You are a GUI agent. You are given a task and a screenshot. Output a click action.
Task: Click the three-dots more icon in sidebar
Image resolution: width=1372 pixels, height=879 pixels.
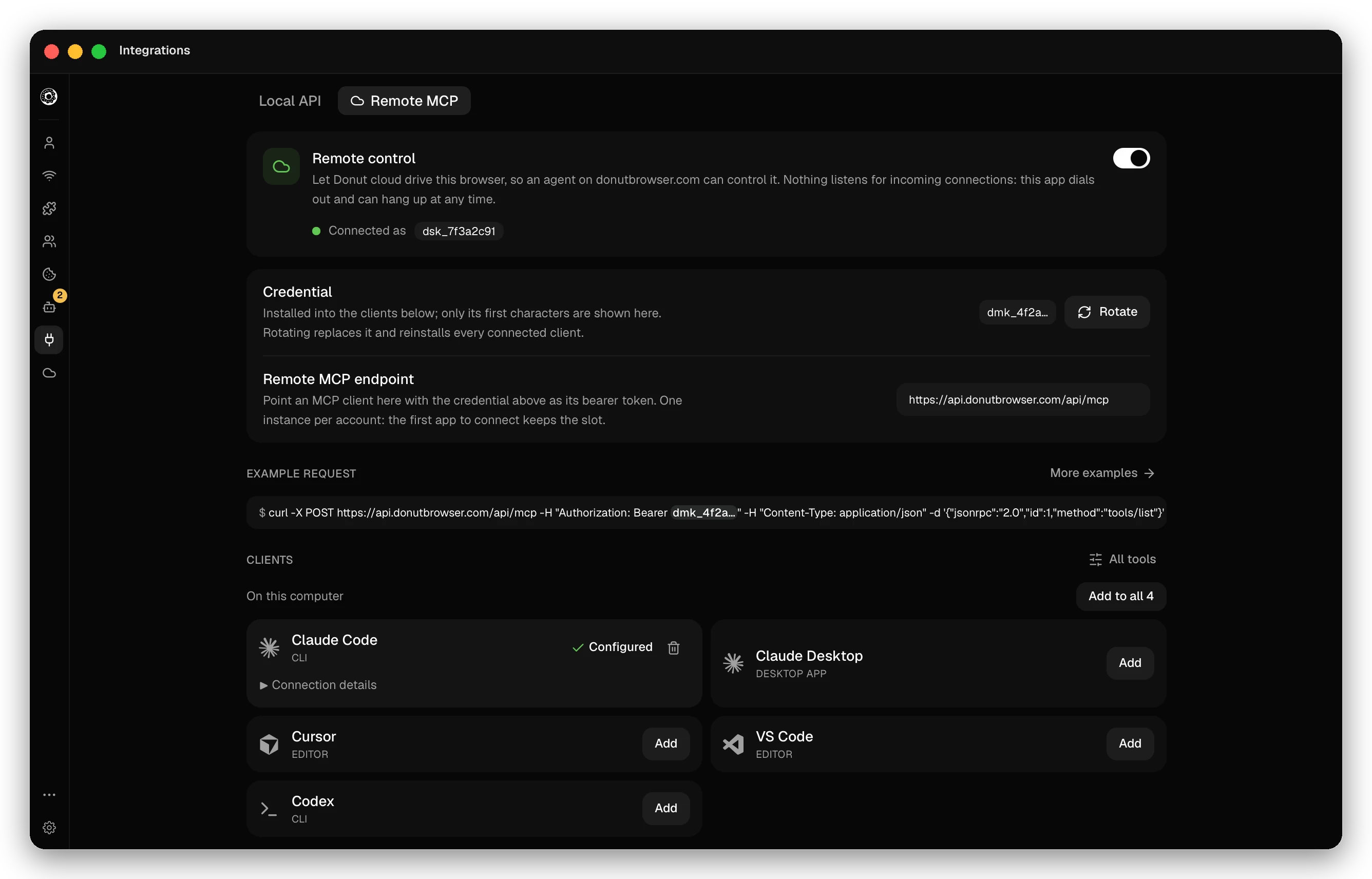click(49, 794)
